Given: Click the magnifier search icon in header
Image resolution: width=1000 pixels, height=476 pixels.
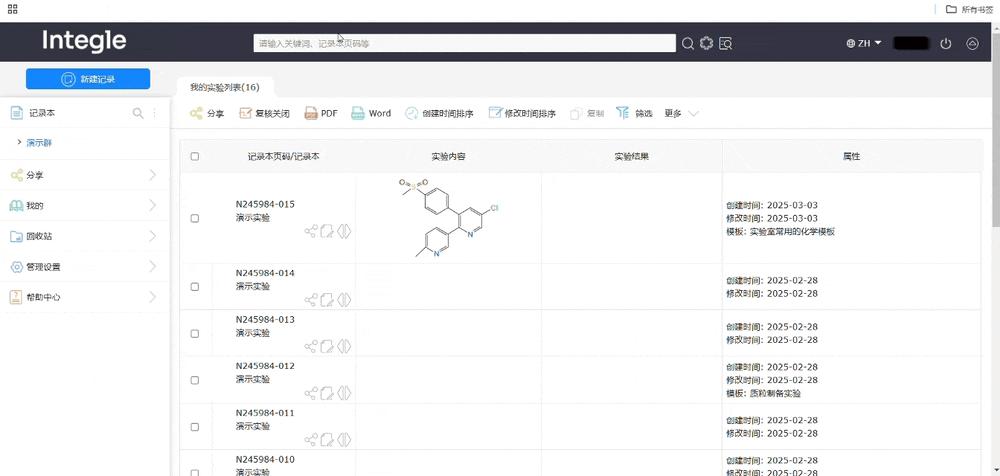Looking at the screenshot, I should 688,43.
